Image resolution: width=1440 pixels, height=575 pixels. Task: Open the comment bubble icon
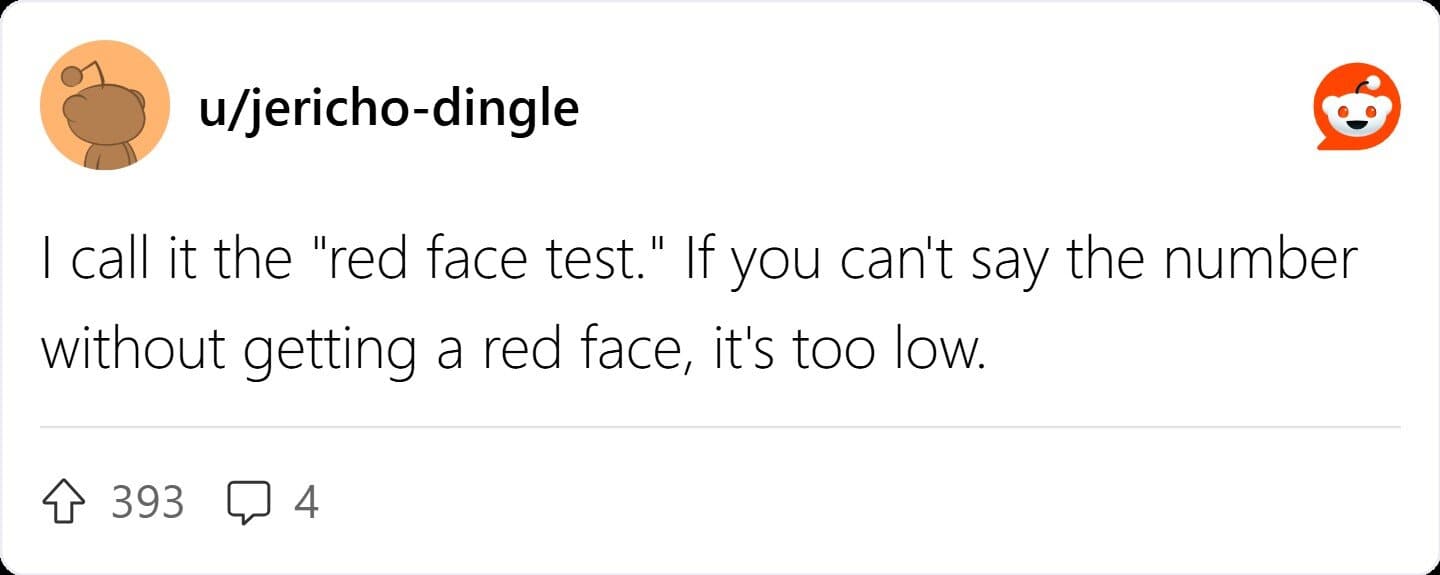[x=249, y=502]
